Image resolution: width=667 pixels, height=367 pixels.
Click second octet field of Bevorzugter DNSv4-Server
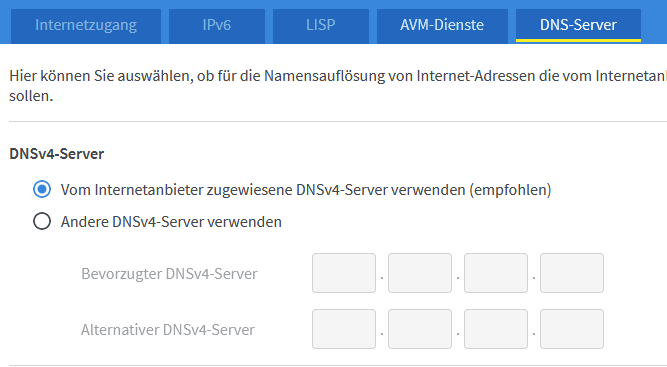pyautogui.click(x=420, y=273)
